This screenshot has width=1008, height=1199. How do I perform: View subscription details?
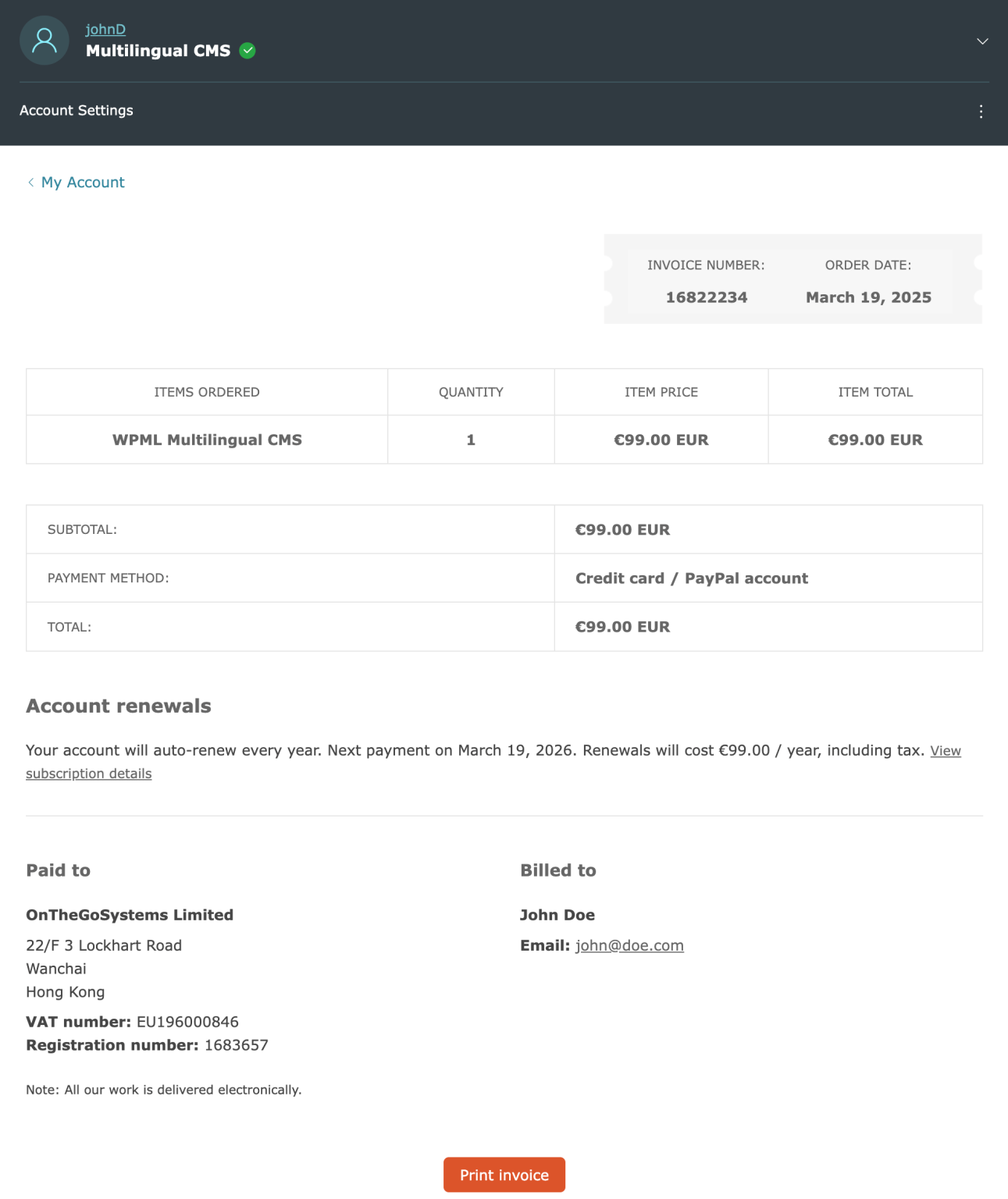tap(88, 773)
